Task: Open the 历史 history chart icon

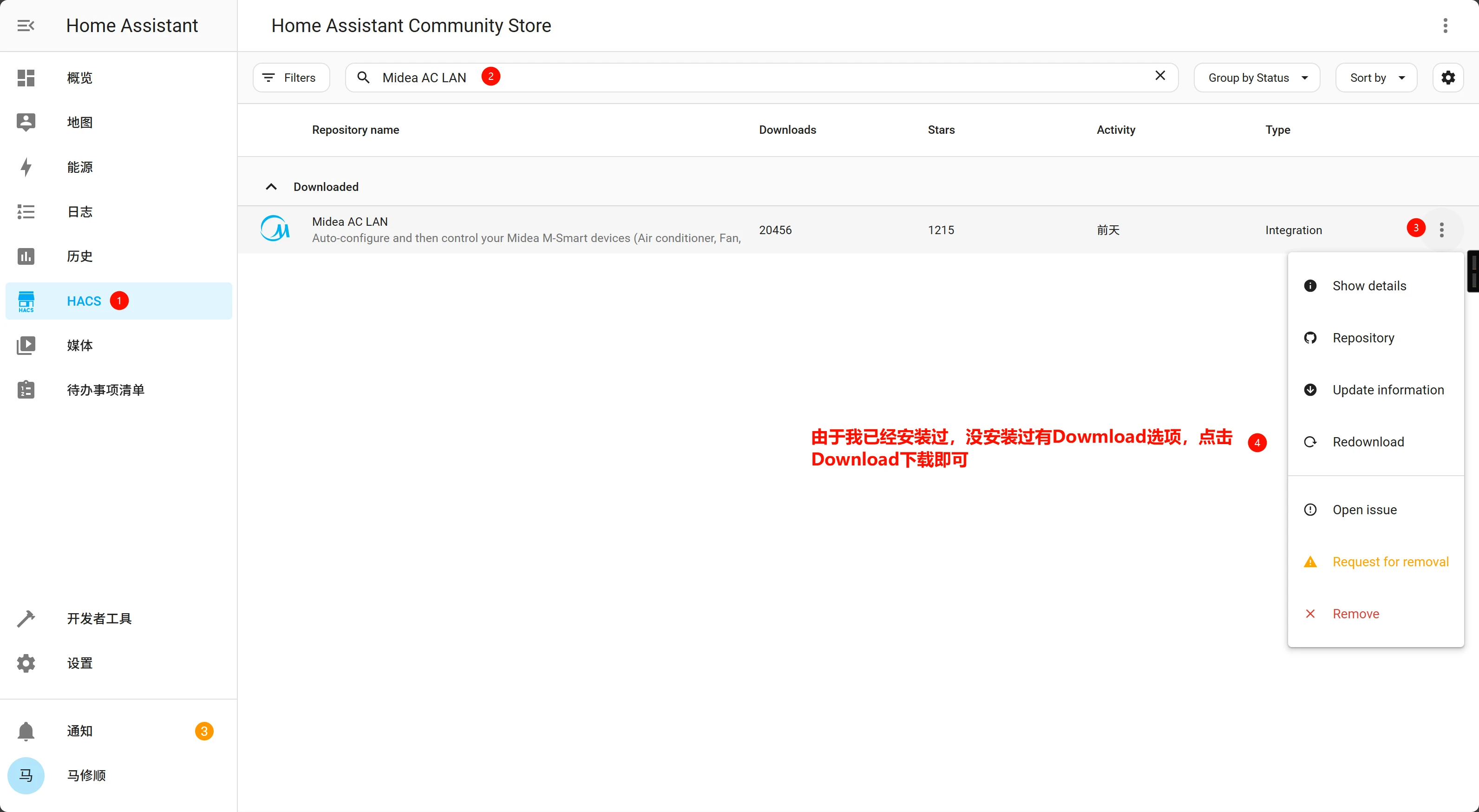Action: coord(26,256)
